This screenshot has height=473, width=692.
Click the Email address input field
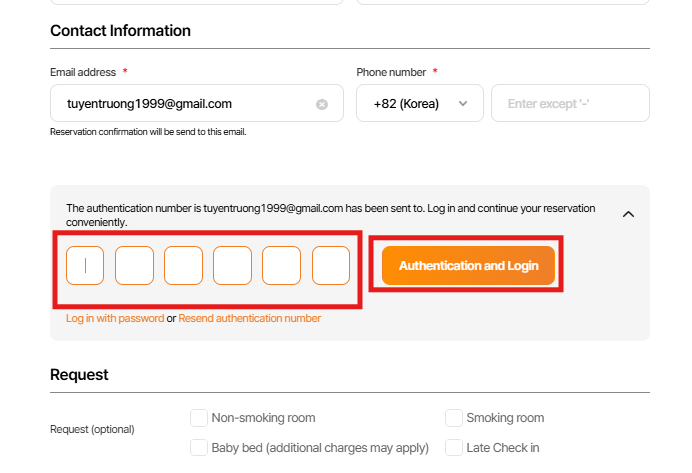(180, 103)
